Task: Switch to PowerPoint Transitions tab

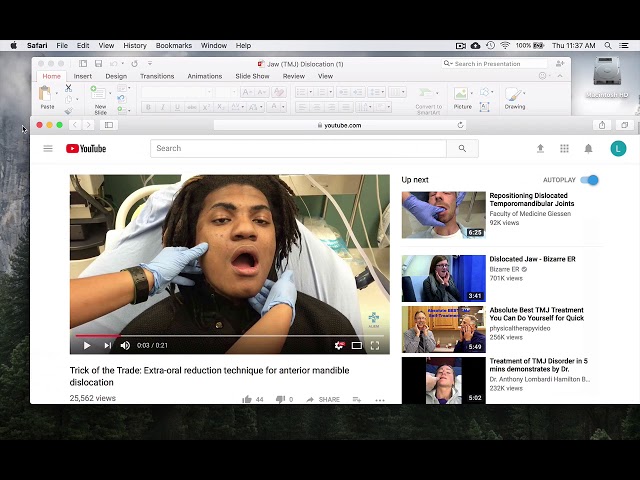Action: pos(157,76)
